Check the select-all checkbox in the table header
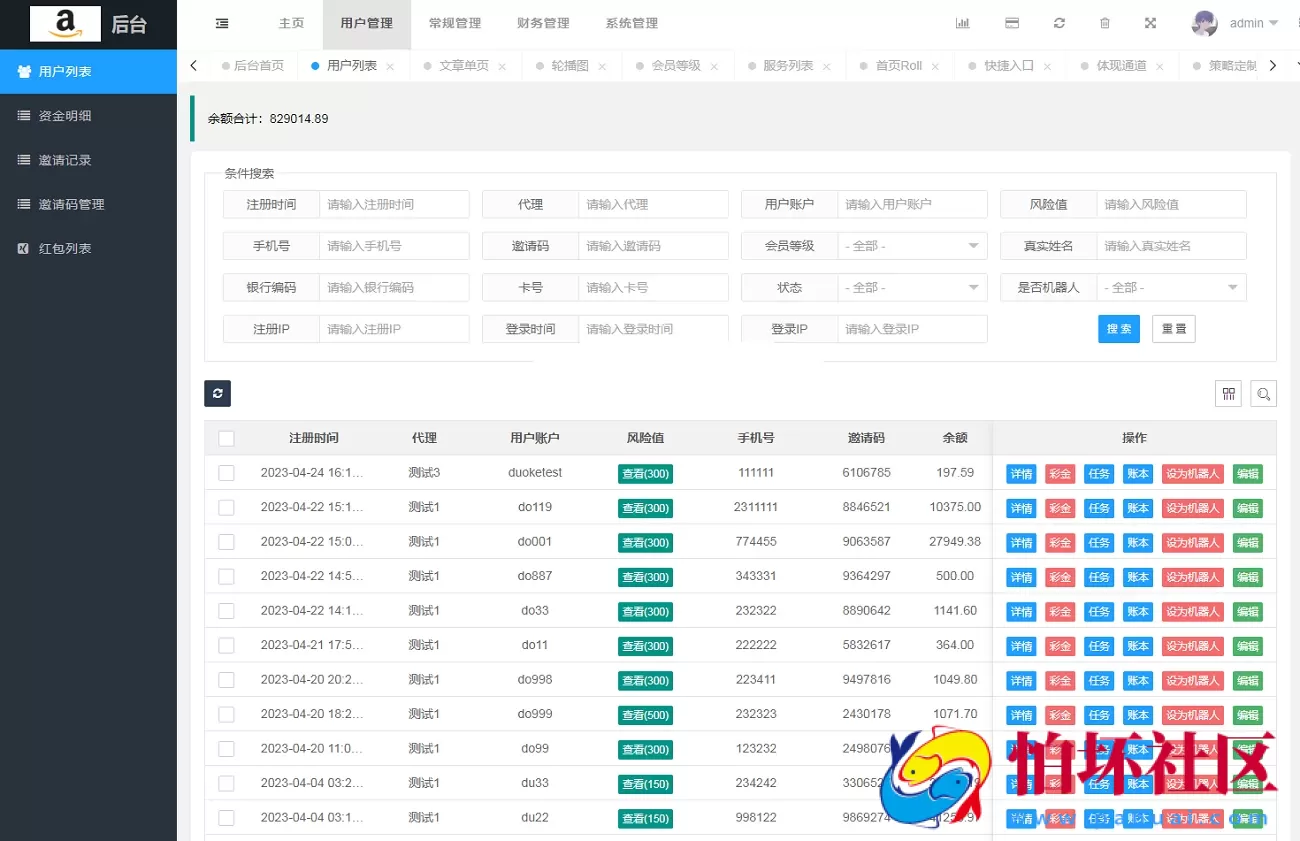1300x841 pixels. 226,437
